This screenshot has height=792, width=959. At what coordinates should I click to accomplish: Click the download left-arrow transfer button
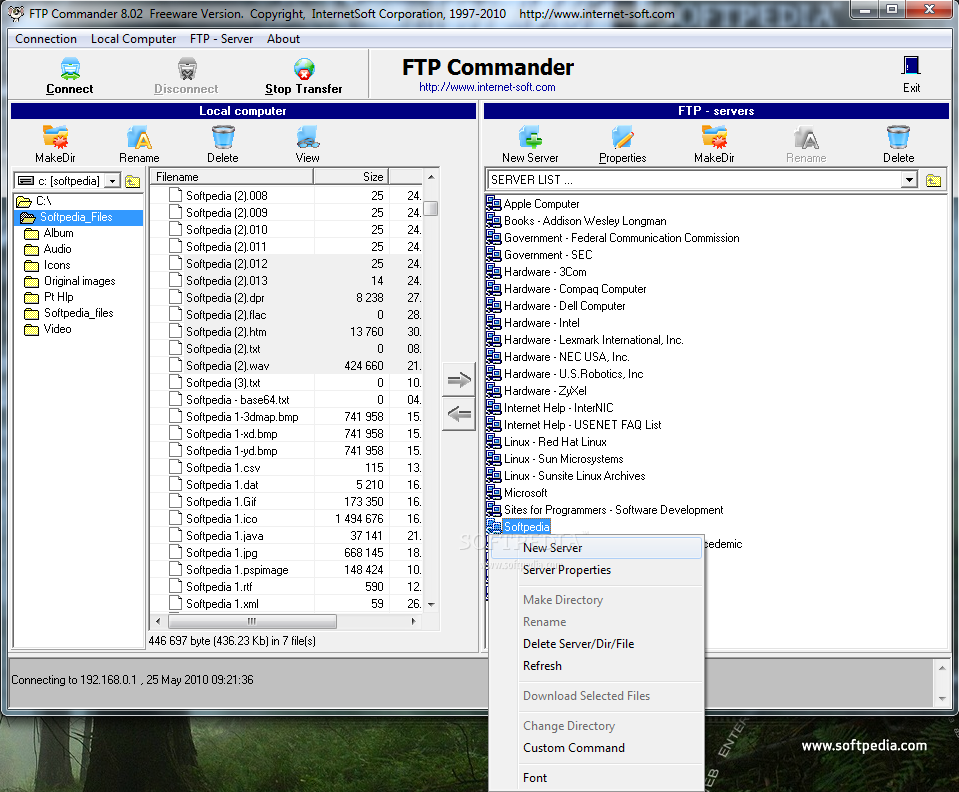pos(459,414)
